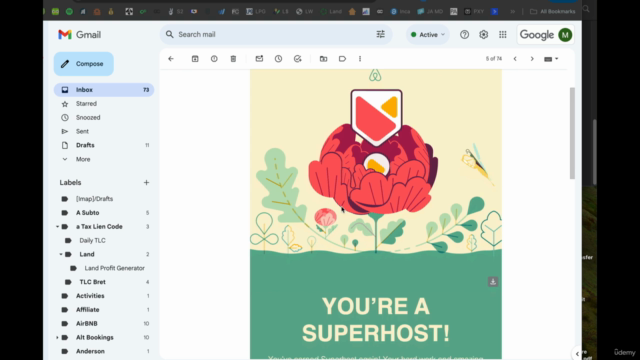Delete this email with trash icon
640x360 pixels.
tap(233, 59)
